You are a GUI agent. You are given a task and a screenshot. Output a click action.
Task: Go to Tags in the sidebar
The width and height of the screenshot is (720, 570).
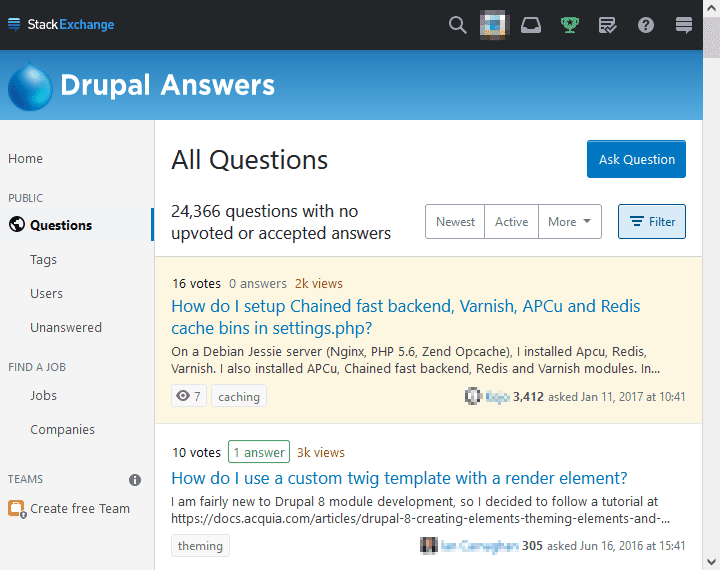[x=43, y=260]
